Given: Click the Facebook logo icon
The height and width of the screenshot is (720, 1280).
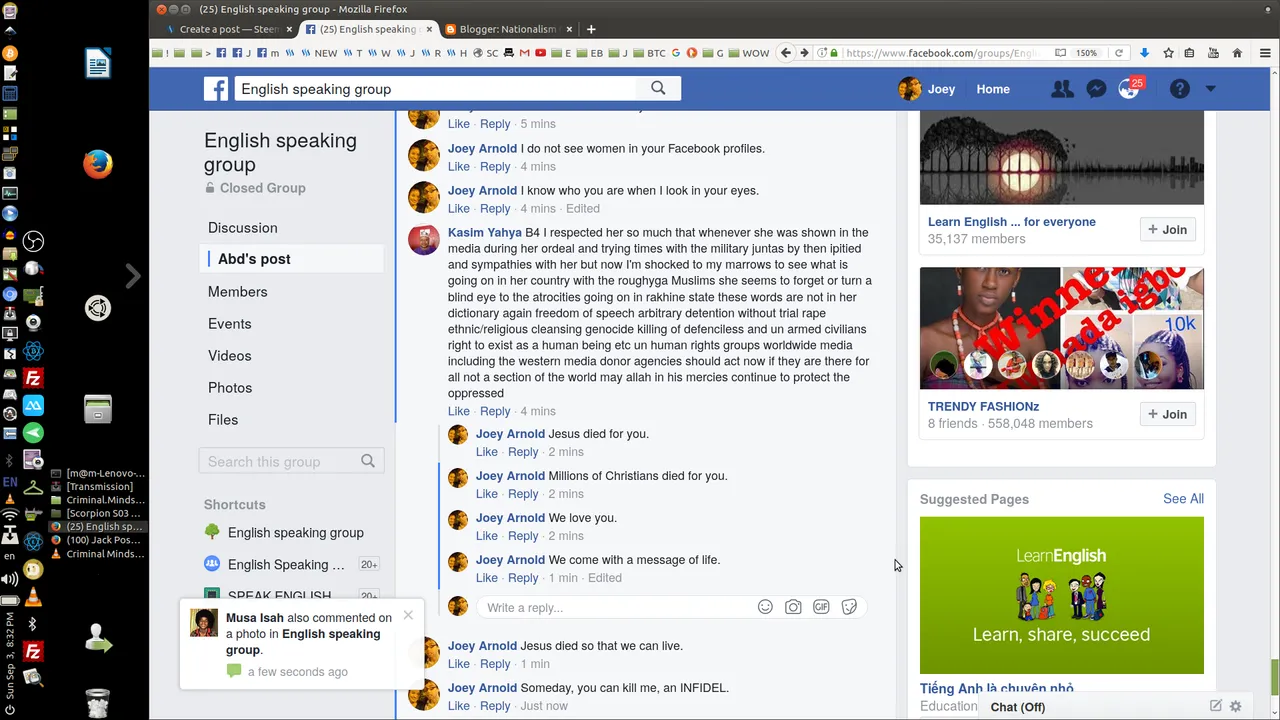Looking at the screenshot, I should [216, 89].
